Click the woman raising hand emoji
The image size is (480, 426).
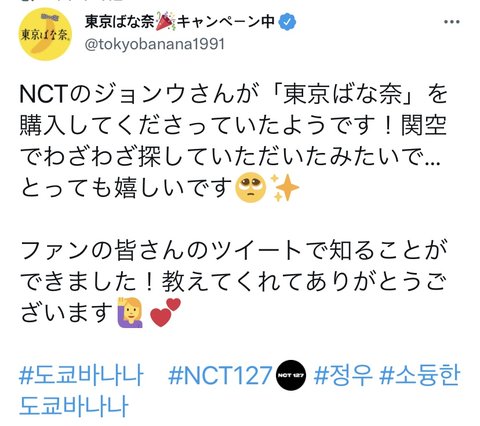(130, 312)
